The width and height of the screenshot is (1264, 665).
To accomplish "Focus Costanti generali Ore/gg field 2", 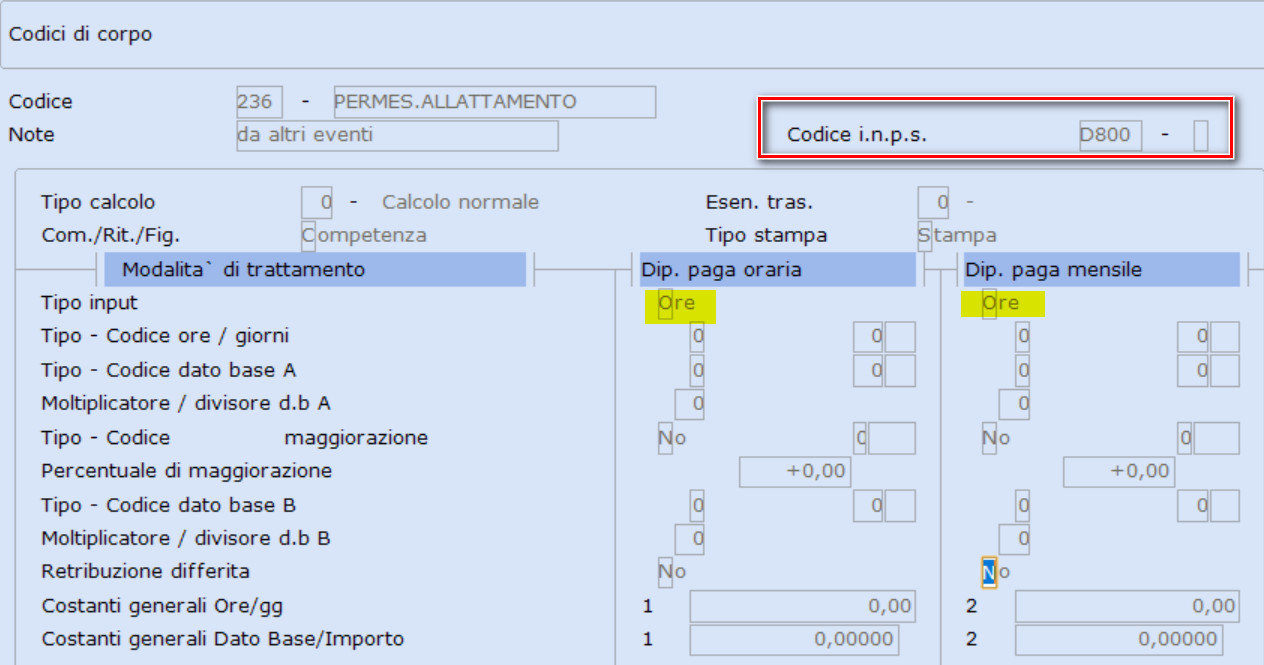I will tap(1127, 606).
